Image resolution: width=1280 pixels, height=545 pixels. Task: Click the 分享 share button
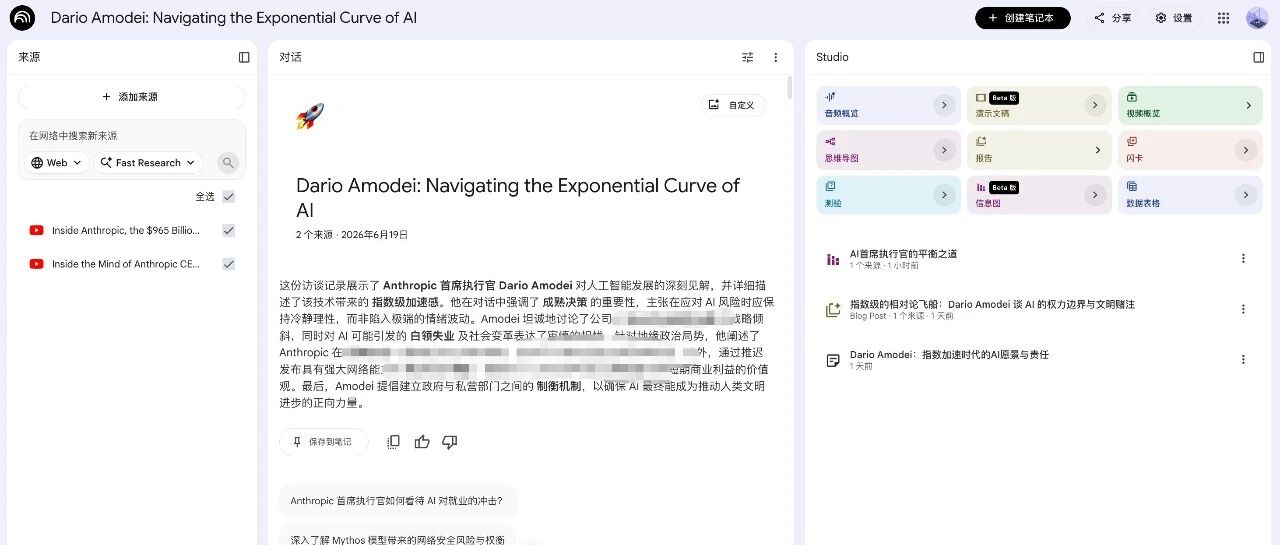[x=1112, y=18]
